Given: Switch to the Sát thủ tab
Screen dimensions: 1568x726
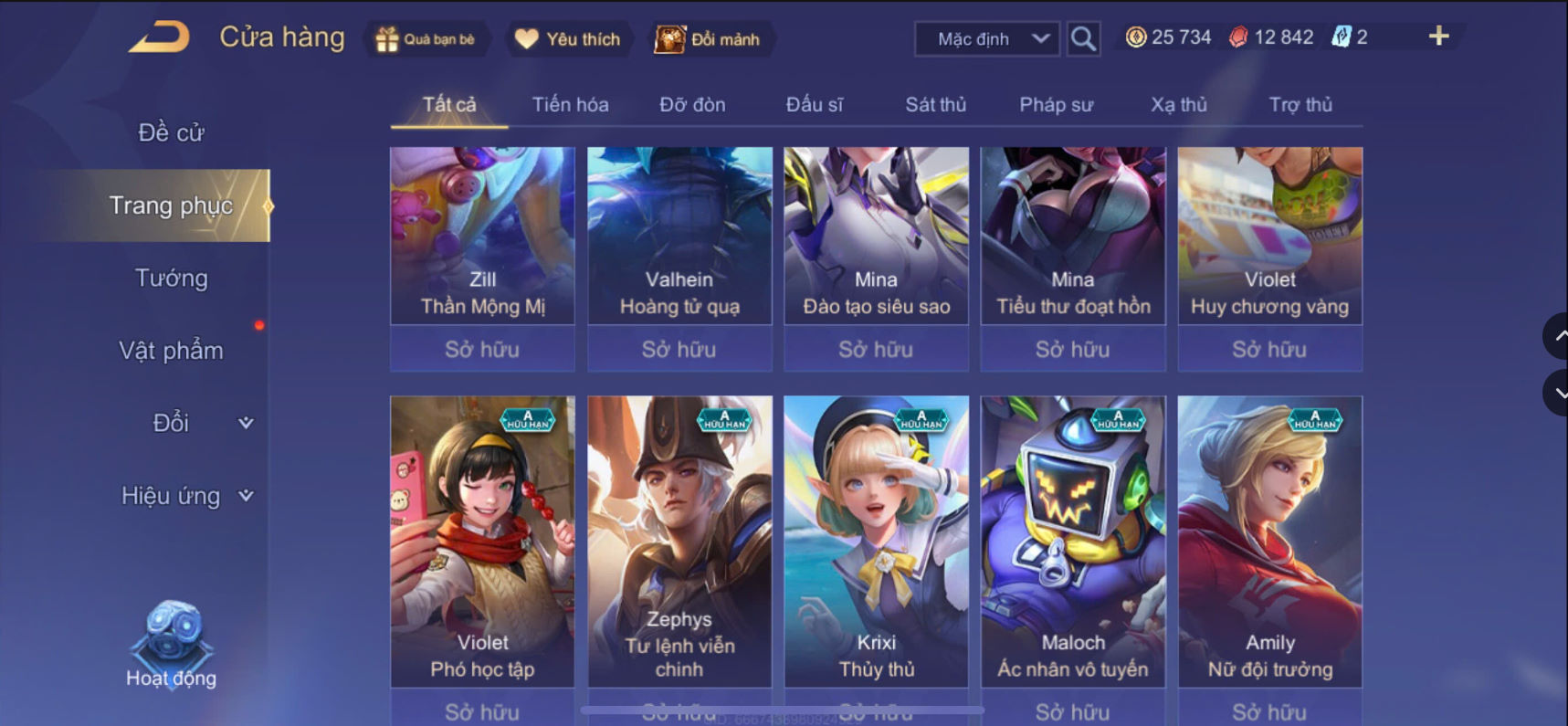Looking at the screenshot, I should coord(935,105).
